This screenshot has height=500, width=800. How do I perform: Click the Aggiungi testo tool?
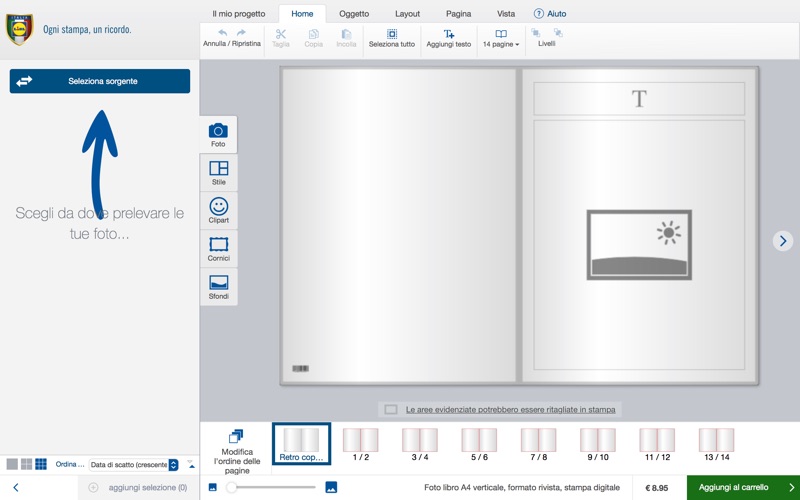[448, 38]
